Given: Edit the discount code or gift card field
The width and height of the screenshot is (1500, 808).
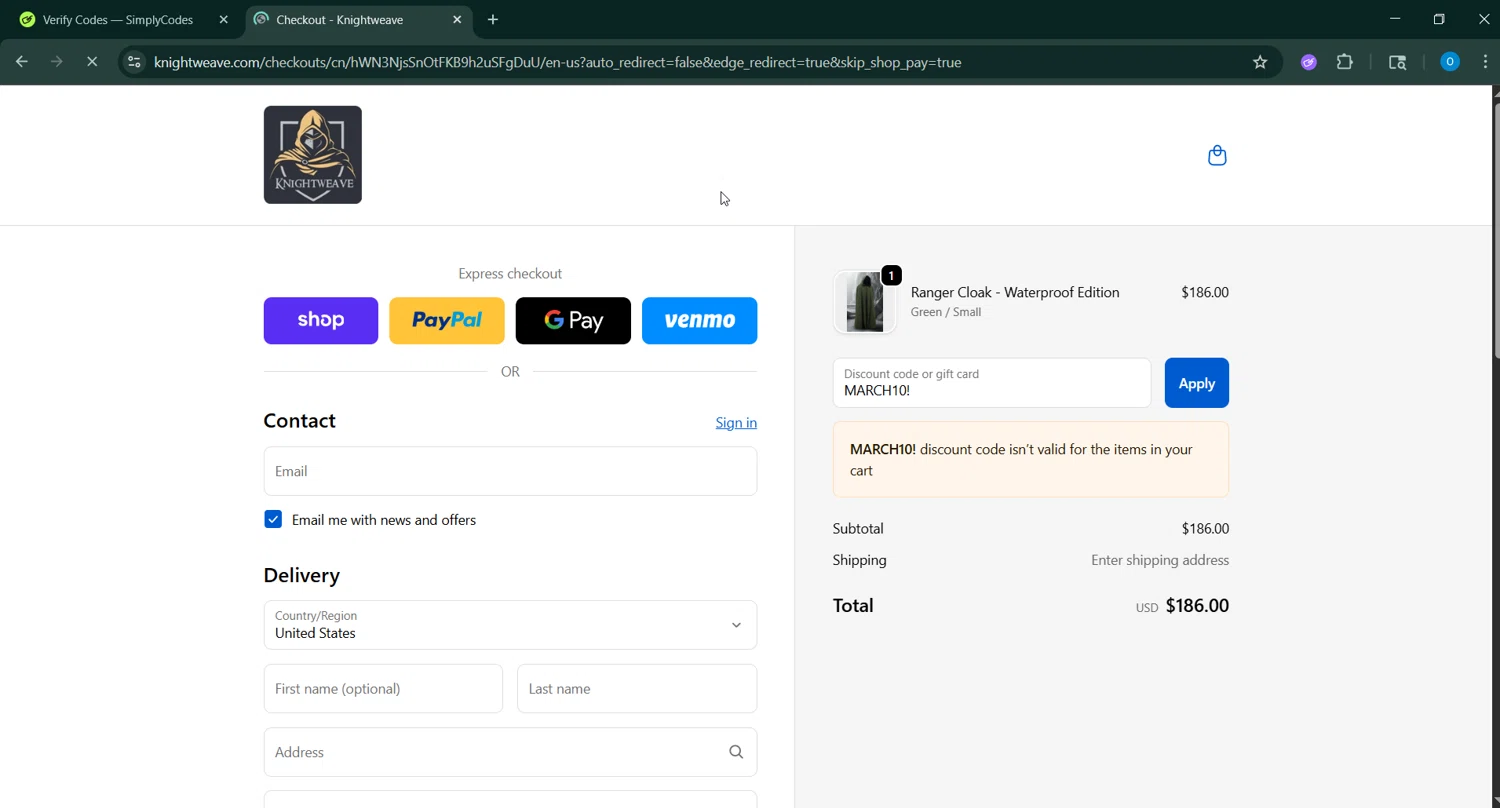Looking at the screenshot, I should 991,383.
